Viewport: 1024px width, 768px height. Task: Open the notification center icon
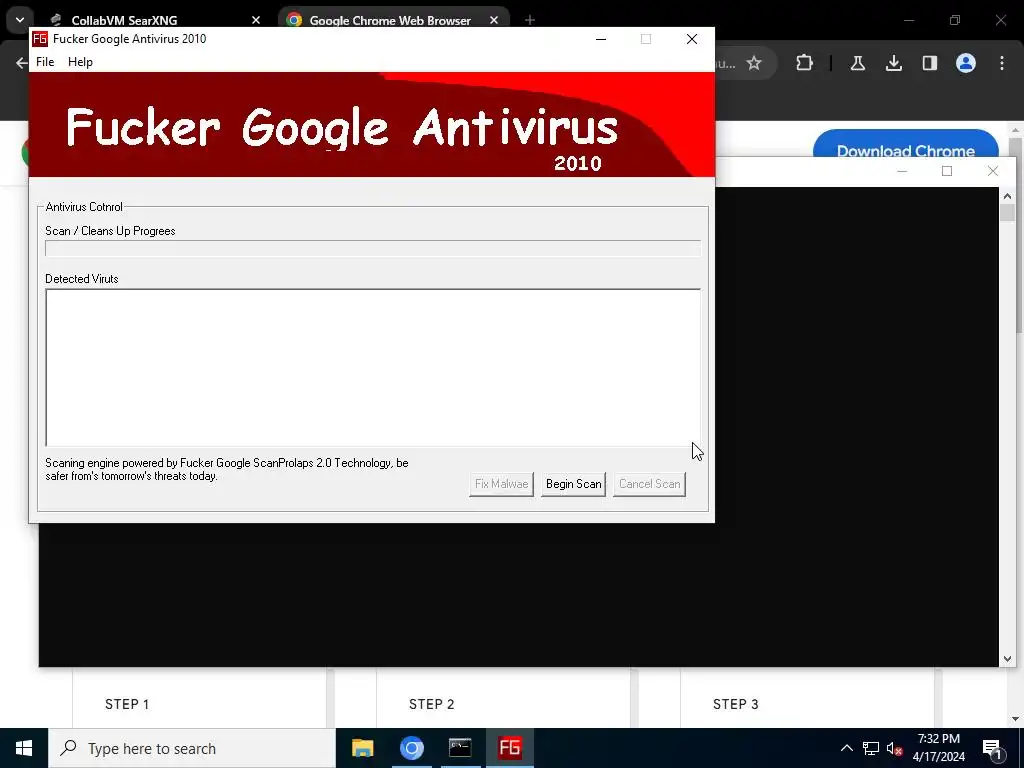(x=992, y=748)
